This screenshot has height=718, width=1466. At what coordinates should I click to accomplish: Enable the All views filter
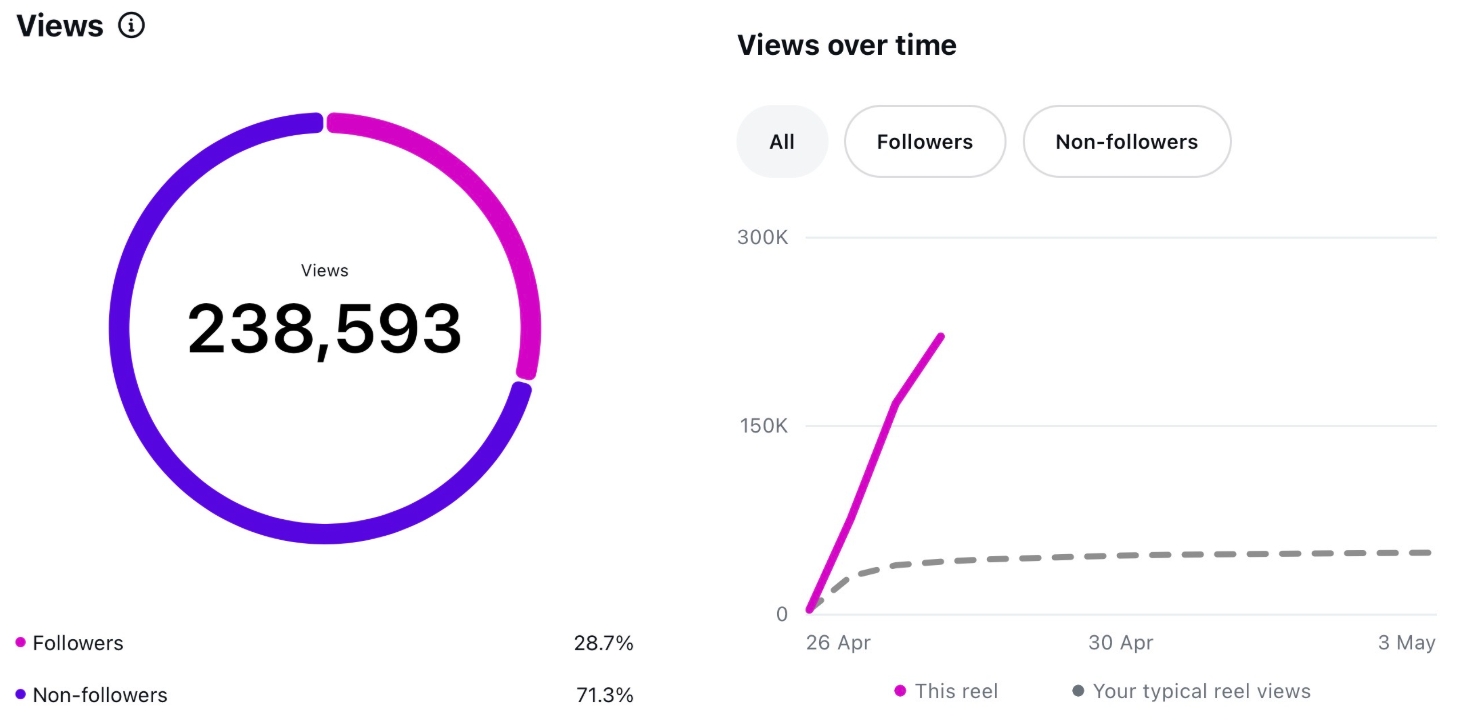point(782,141)
